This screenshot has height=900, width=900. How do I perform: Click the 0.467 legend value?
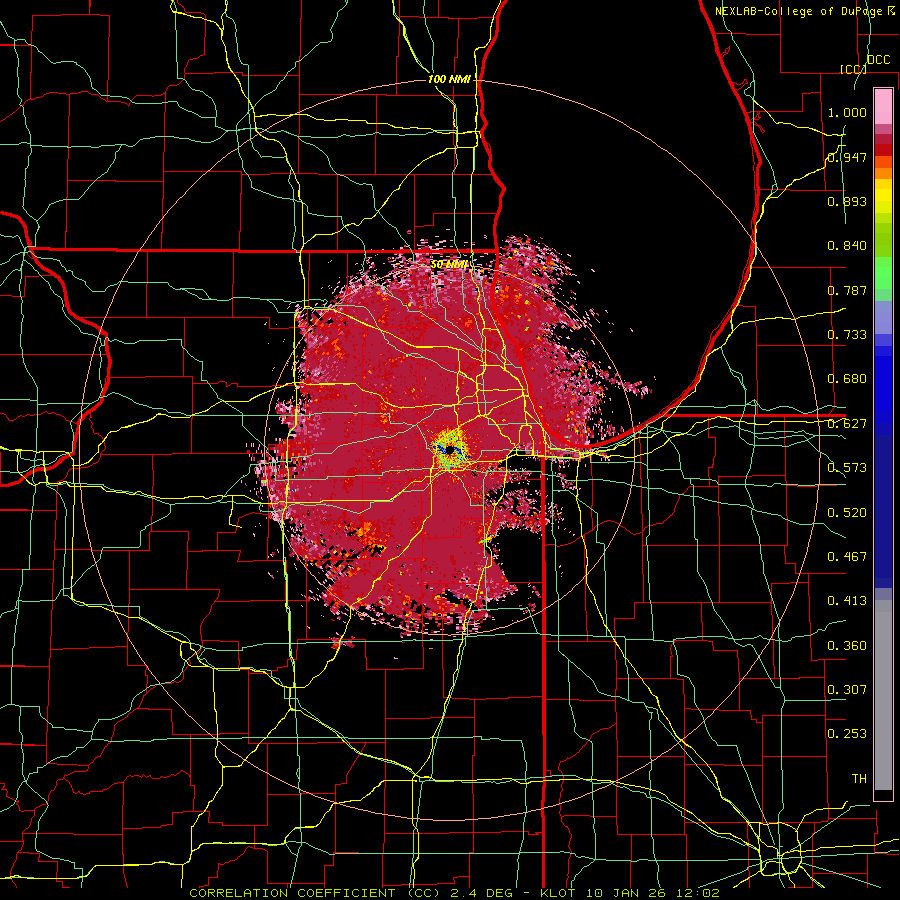(x=847, y=556)
